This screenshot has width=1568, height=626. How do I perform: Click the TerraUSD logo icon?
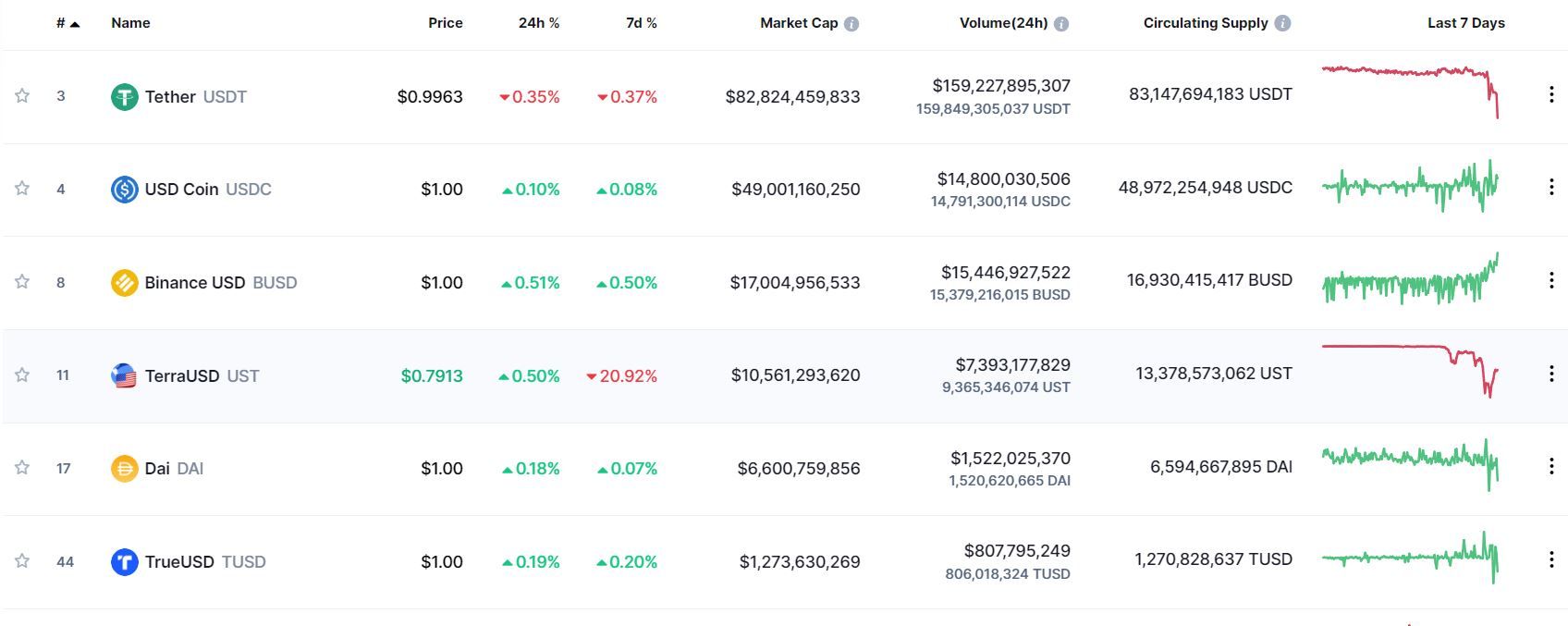124,375
